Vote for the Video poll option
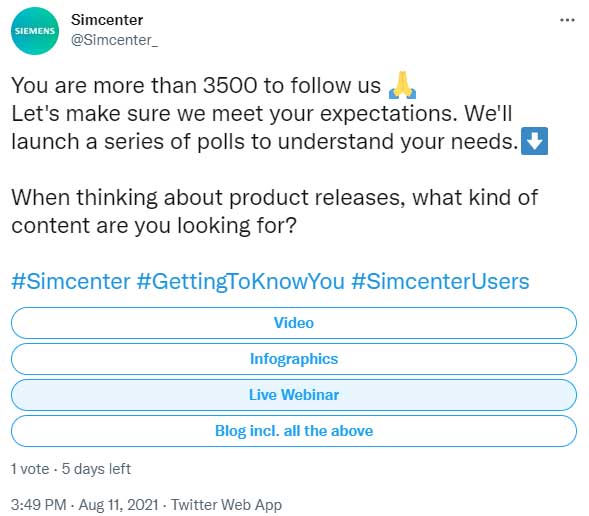 pyautogui.click(x=294, y=323)
